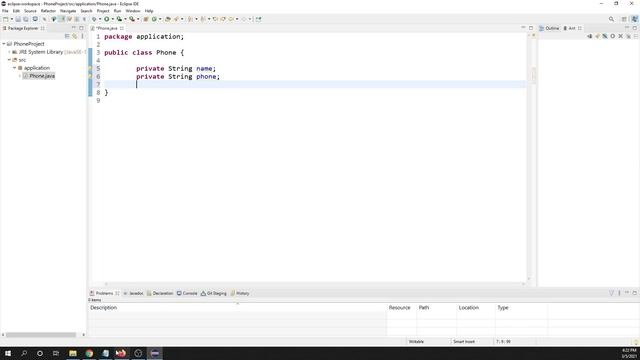Image resolution: width=640 pixels, height=360 pixels.
Task: Open Windows Start menu
Action: click(x=8, y=353)
